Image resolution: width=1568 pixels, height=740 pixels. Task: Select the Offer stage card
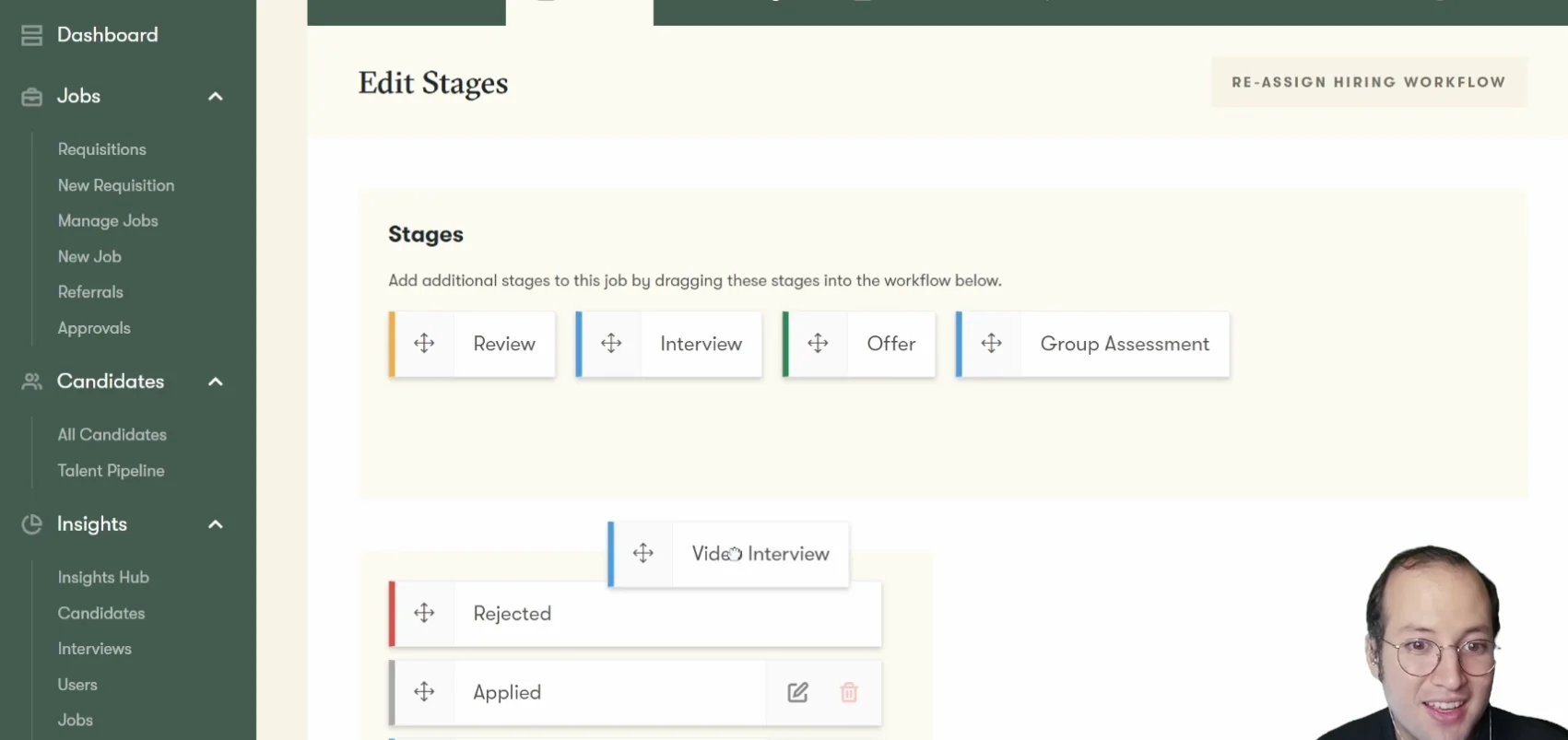pos(859,344)
